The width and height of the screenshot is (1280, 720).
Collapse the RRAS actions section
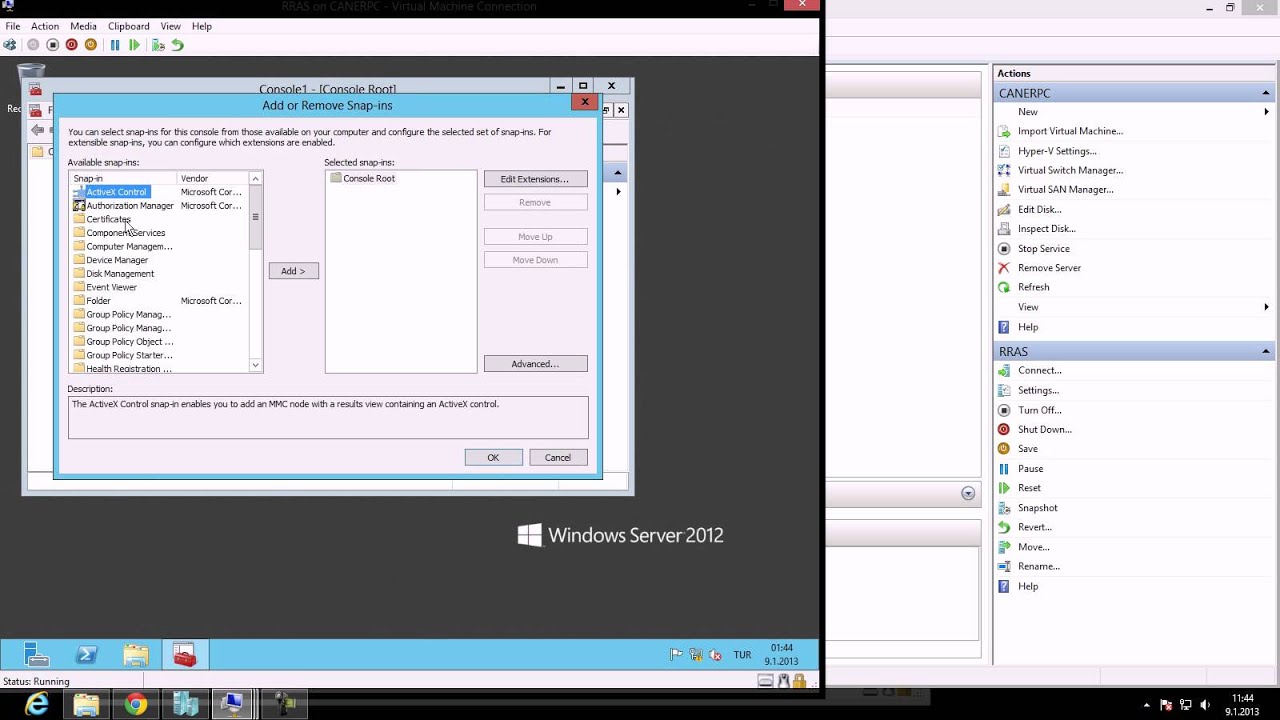click(1265, 351)
